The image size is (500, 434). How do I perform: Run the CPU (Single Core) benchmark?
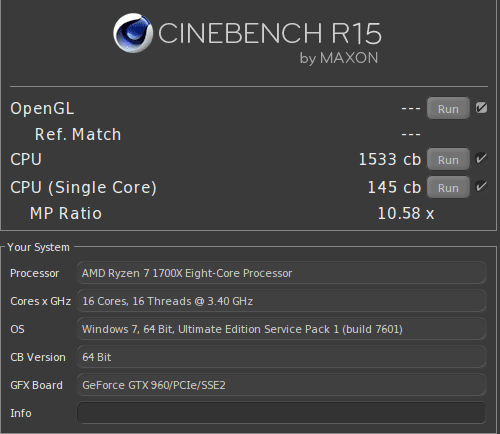pos(448,187)
